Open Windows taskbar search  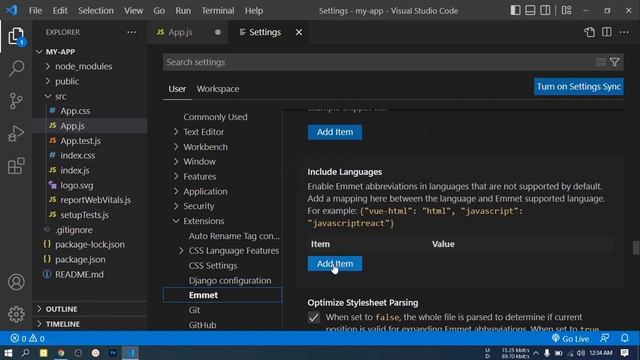(25, 353)
